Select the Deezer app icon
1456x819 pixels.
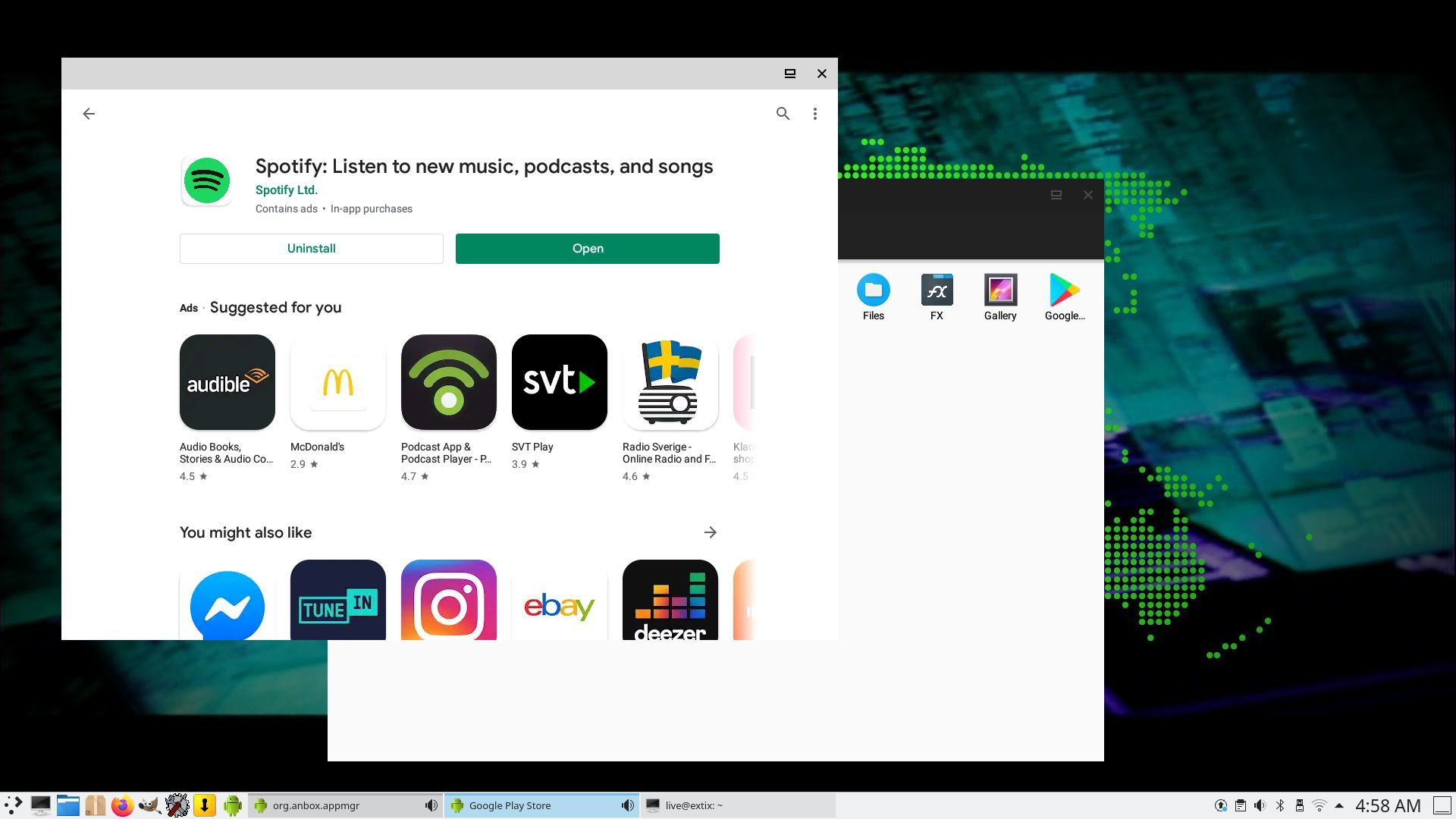[x=670, y=601]
